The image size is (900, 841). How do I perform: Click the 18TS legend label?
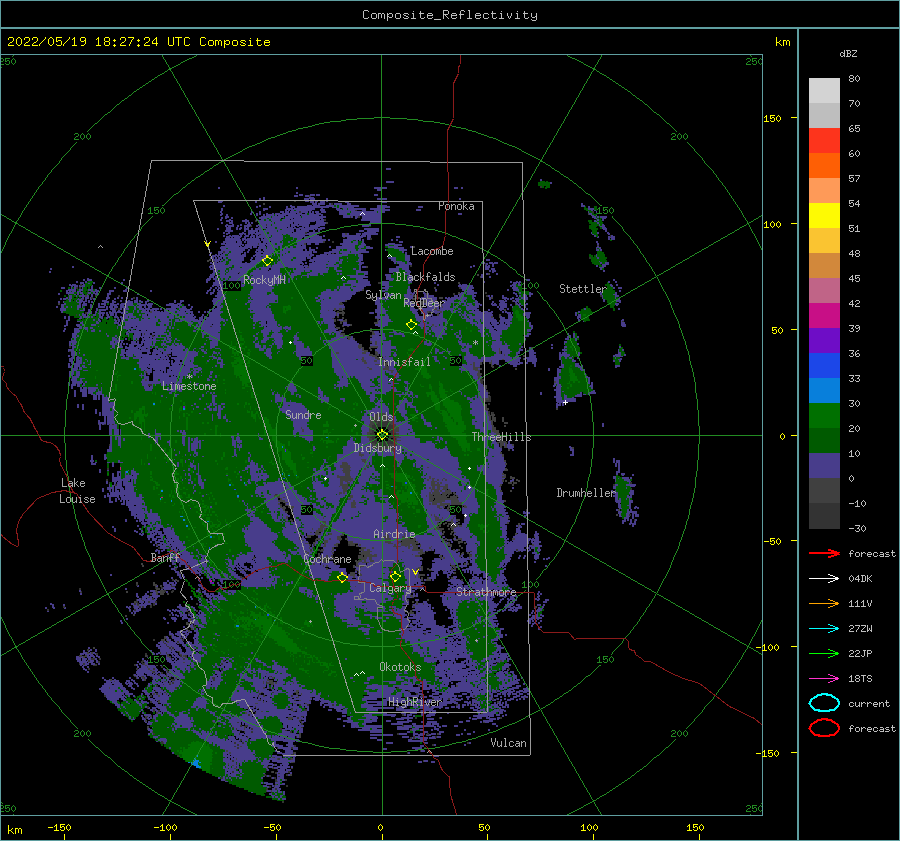pos(860,678)
